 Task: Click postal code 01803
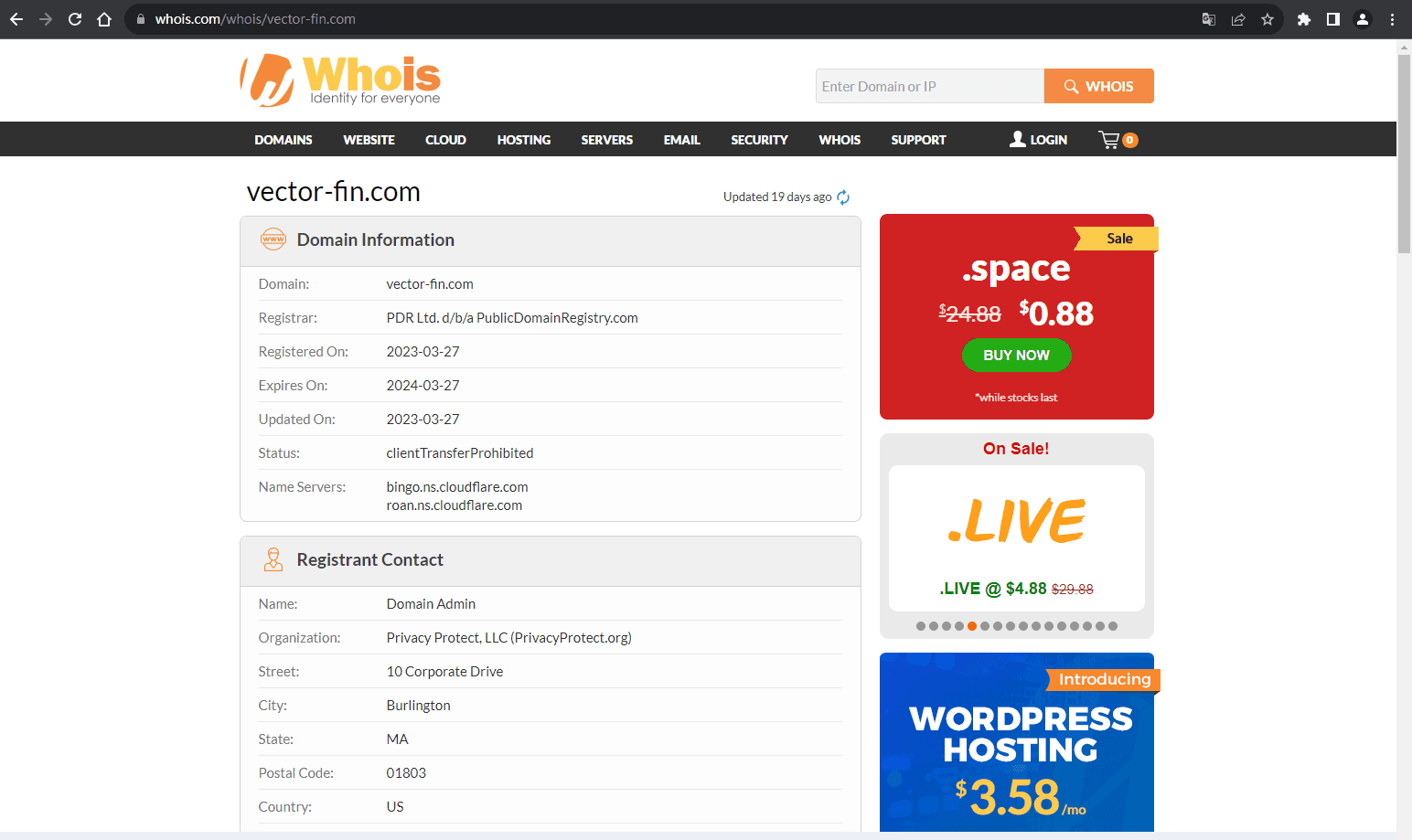click(406, 773)
